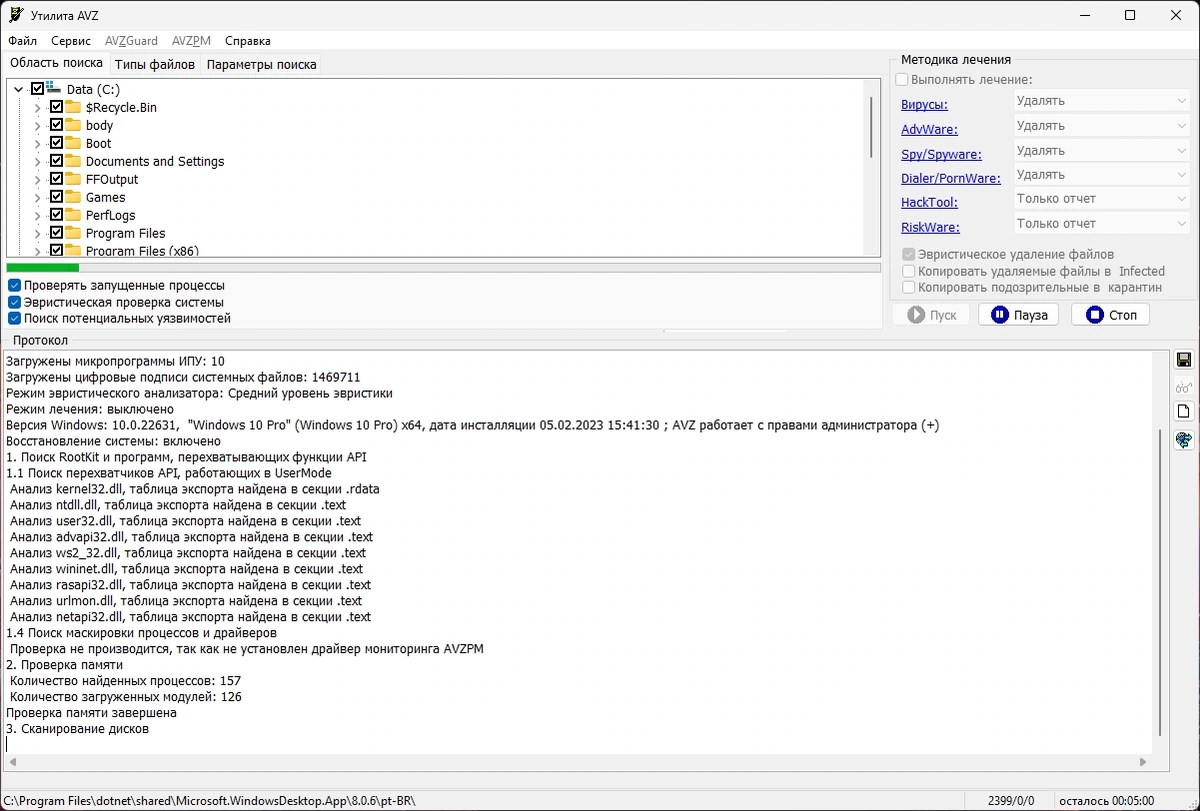1200x811 pixels.
Task: Open the Вирусы link
Action: [x=924, y=104]
